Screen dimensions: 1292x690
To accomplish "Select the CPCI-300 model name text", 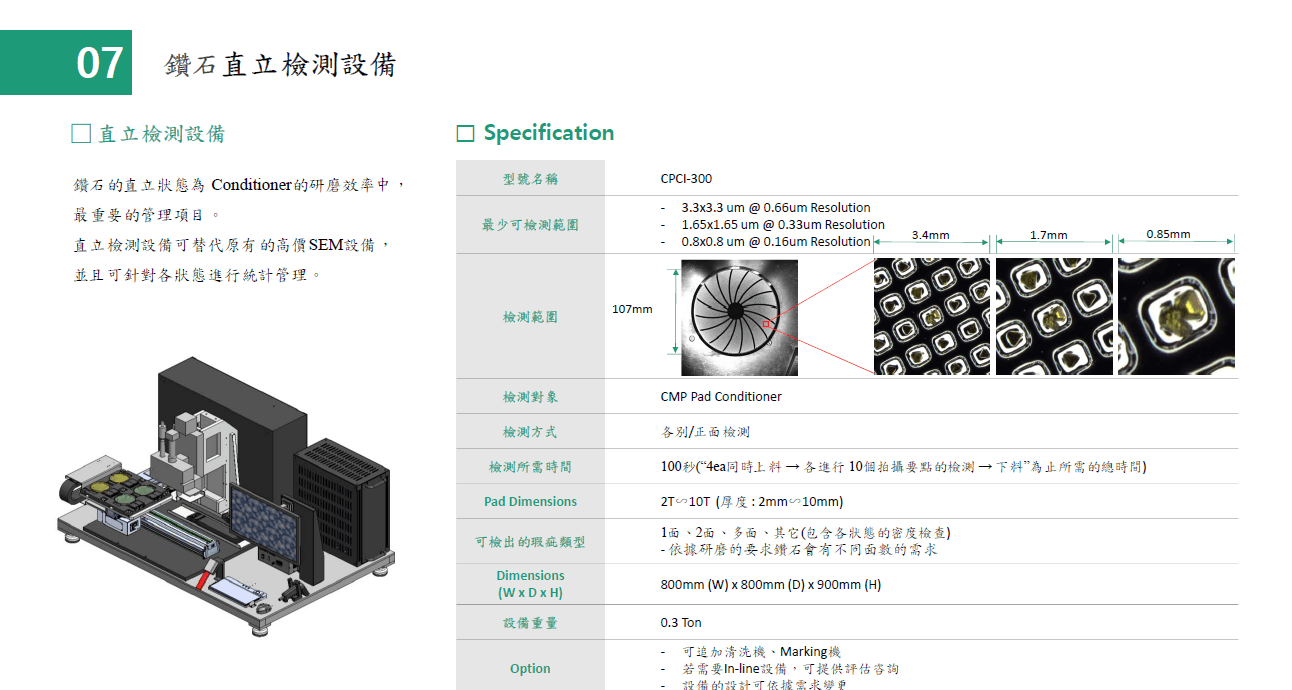I will (x=686, y=179).
